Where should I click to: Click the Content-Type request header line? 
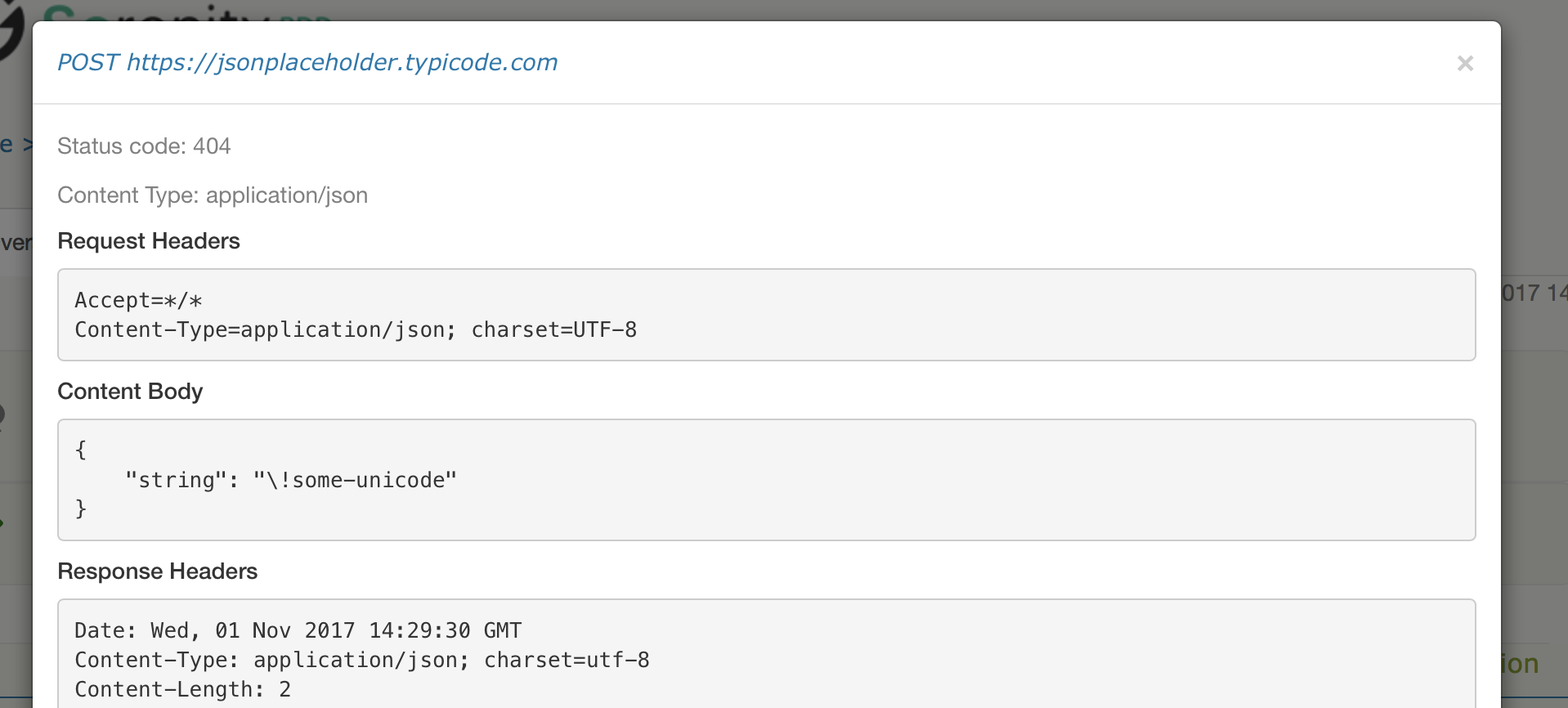pos(356,329)
